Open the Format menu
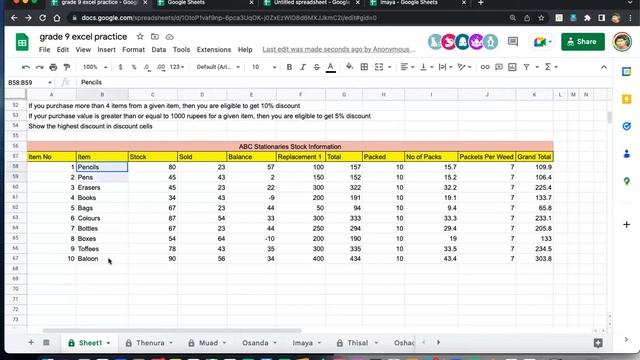Viewport: 640px width, 360px height. click(133, 49)
